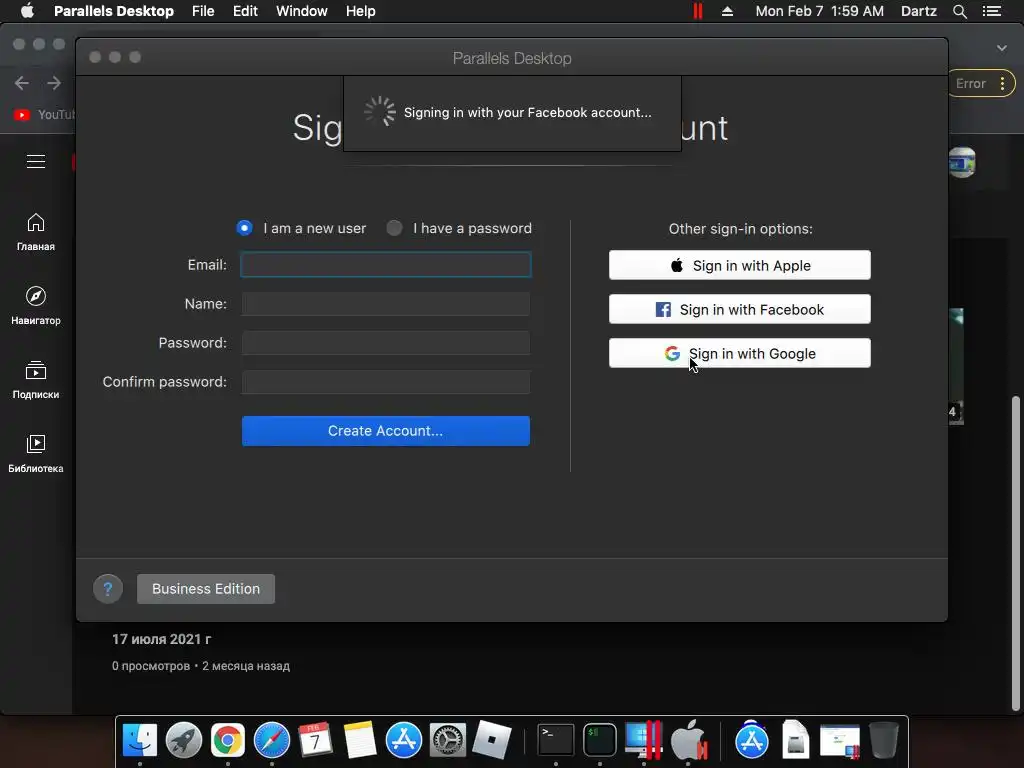The image size is (1024, 768).
Task: Open the Apple-logo Parallels VM icon in Dock
Action: pyautogui.click(x=689, y=740)
